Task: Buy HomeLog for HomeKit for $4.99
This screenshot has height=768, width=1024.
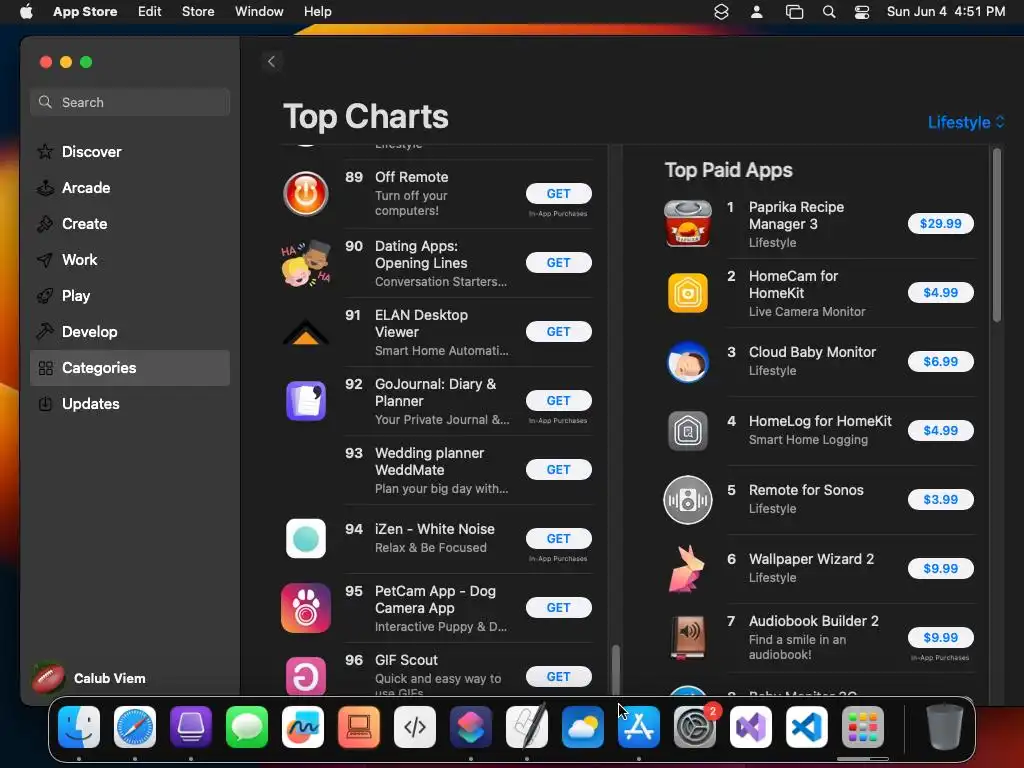Action: (x=940, y=430)
